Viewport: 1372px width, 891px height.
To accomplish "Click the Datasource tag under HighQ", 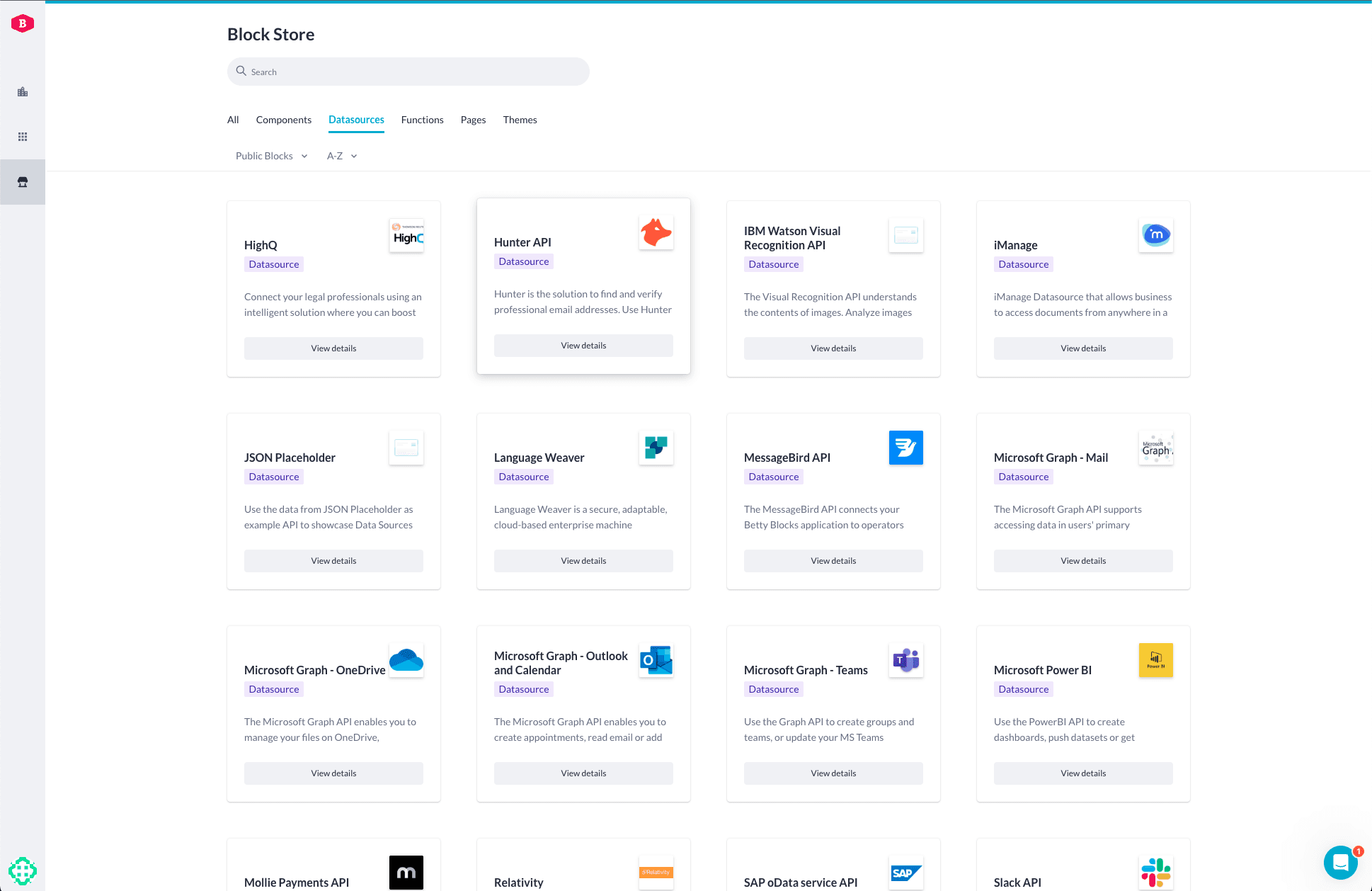I will [274, 264].
